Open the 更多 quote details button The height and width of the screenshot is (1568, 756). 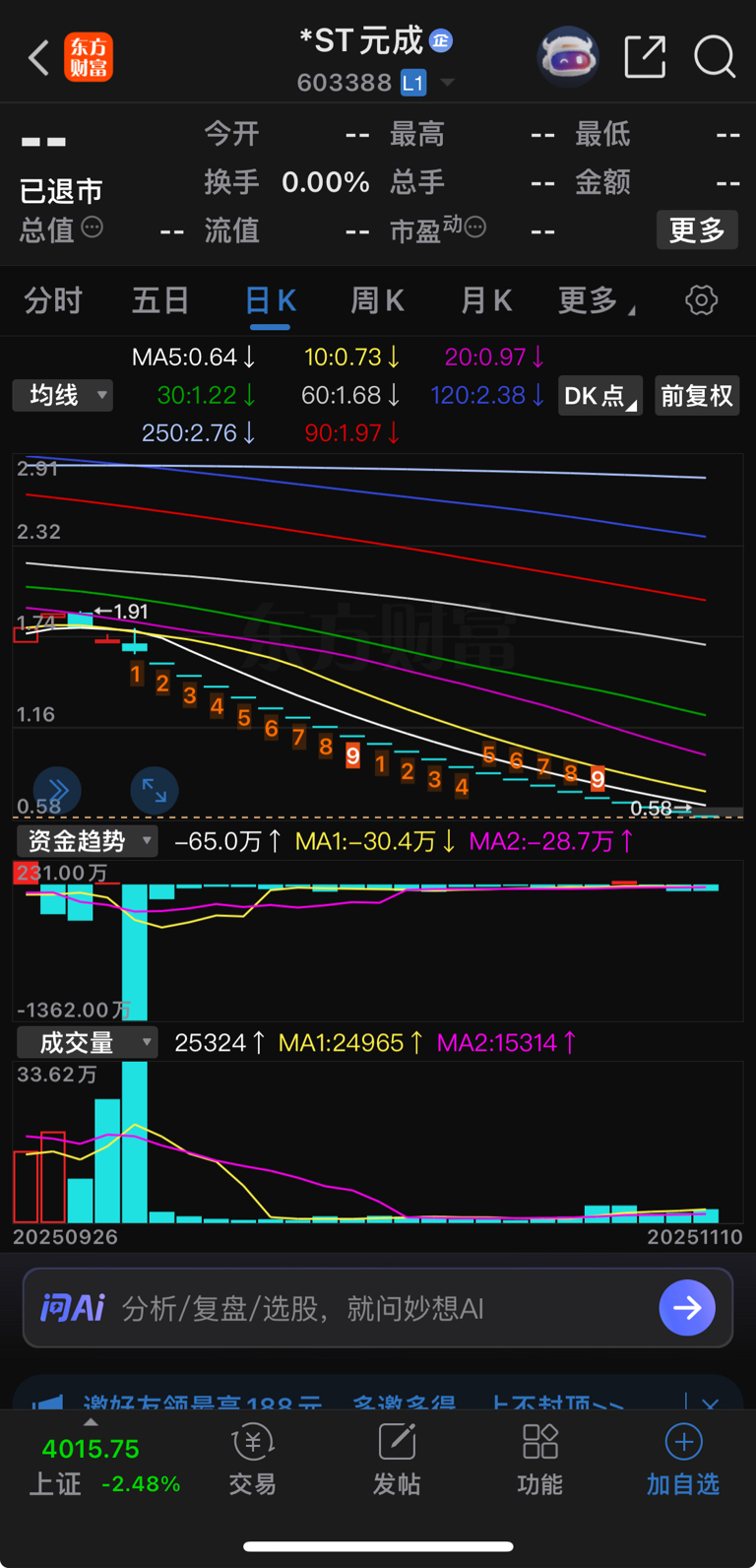coord(697,230)
